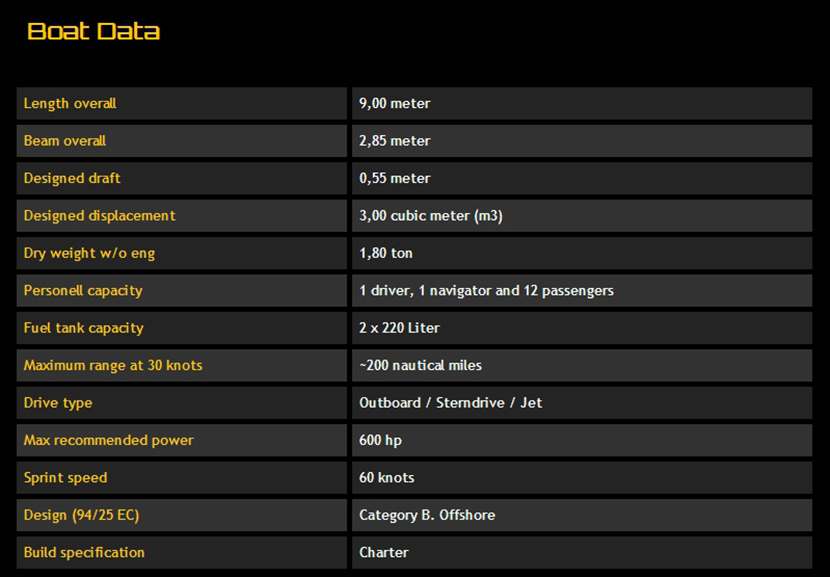Click the 1,80 ton value

click(x=386, y=253)
